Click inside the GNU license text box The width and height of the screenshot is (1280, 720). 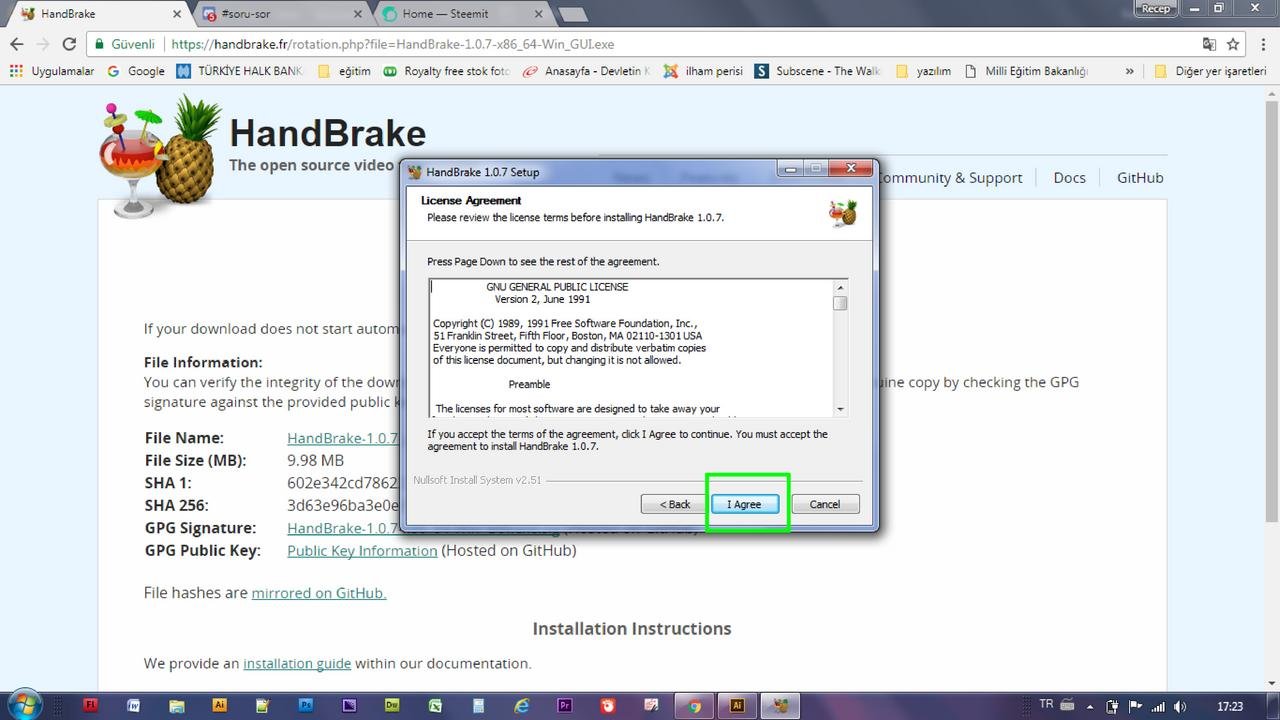click(x=630, y=348)
